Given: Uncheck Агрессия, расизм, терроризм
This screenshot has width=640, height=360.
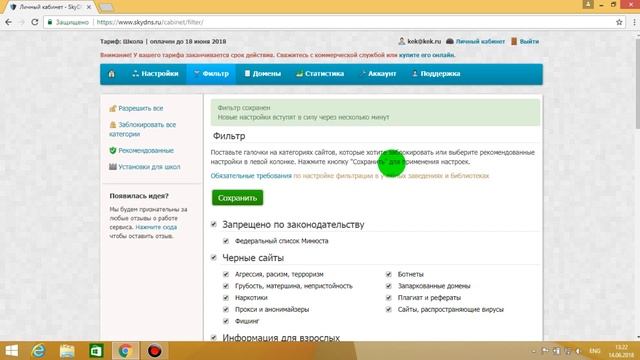Looking at the screenshot, I should [x=226, y=274].
